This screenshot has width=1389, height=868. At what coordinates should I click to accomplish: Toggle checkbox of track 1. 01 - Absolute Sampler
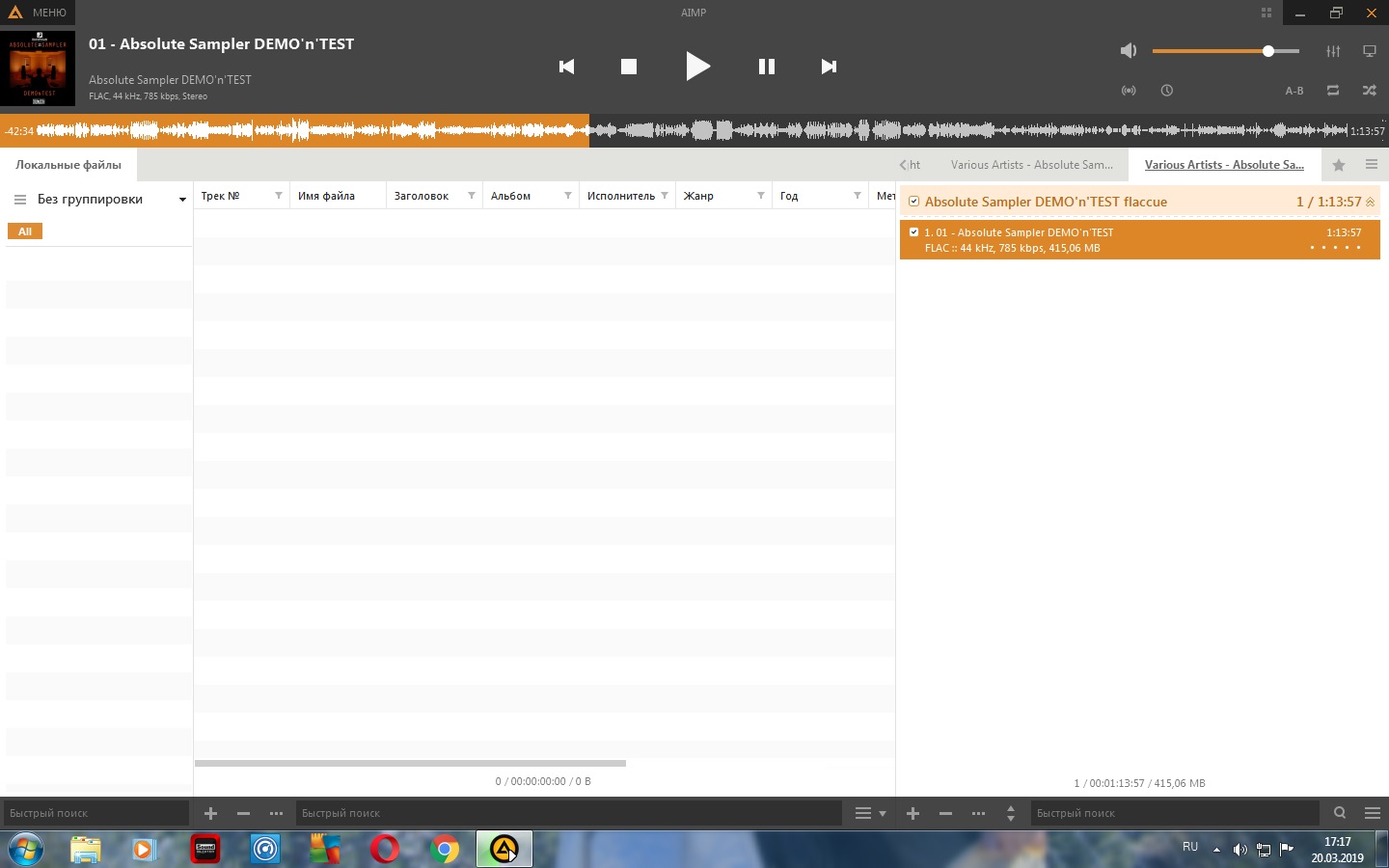pos(913,232)
